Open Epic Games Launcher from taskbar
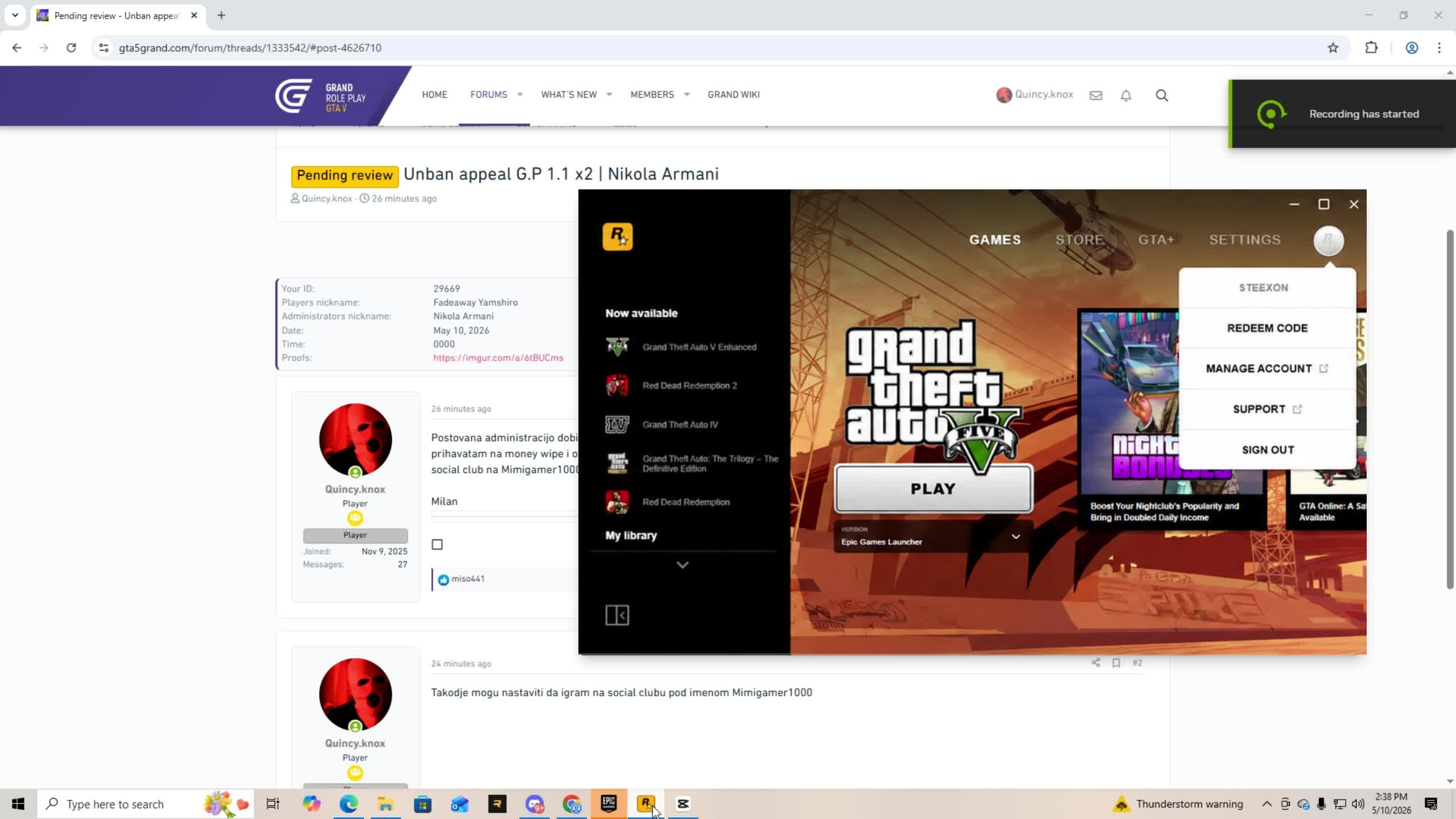 click(609, 804)
